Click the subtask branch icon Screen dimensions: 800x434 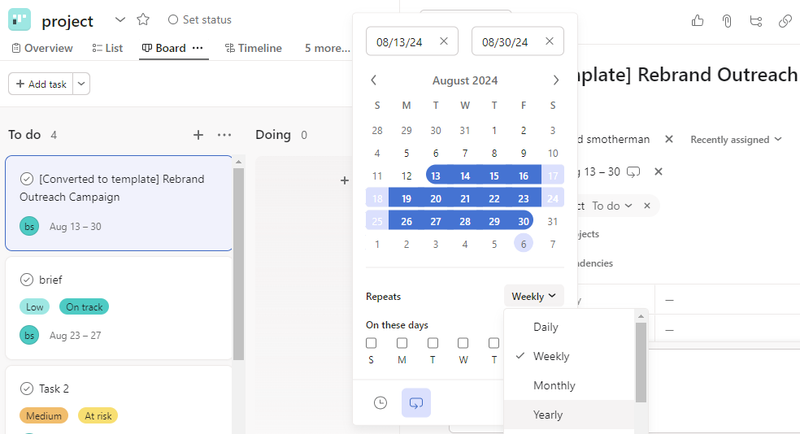point(756,21)
